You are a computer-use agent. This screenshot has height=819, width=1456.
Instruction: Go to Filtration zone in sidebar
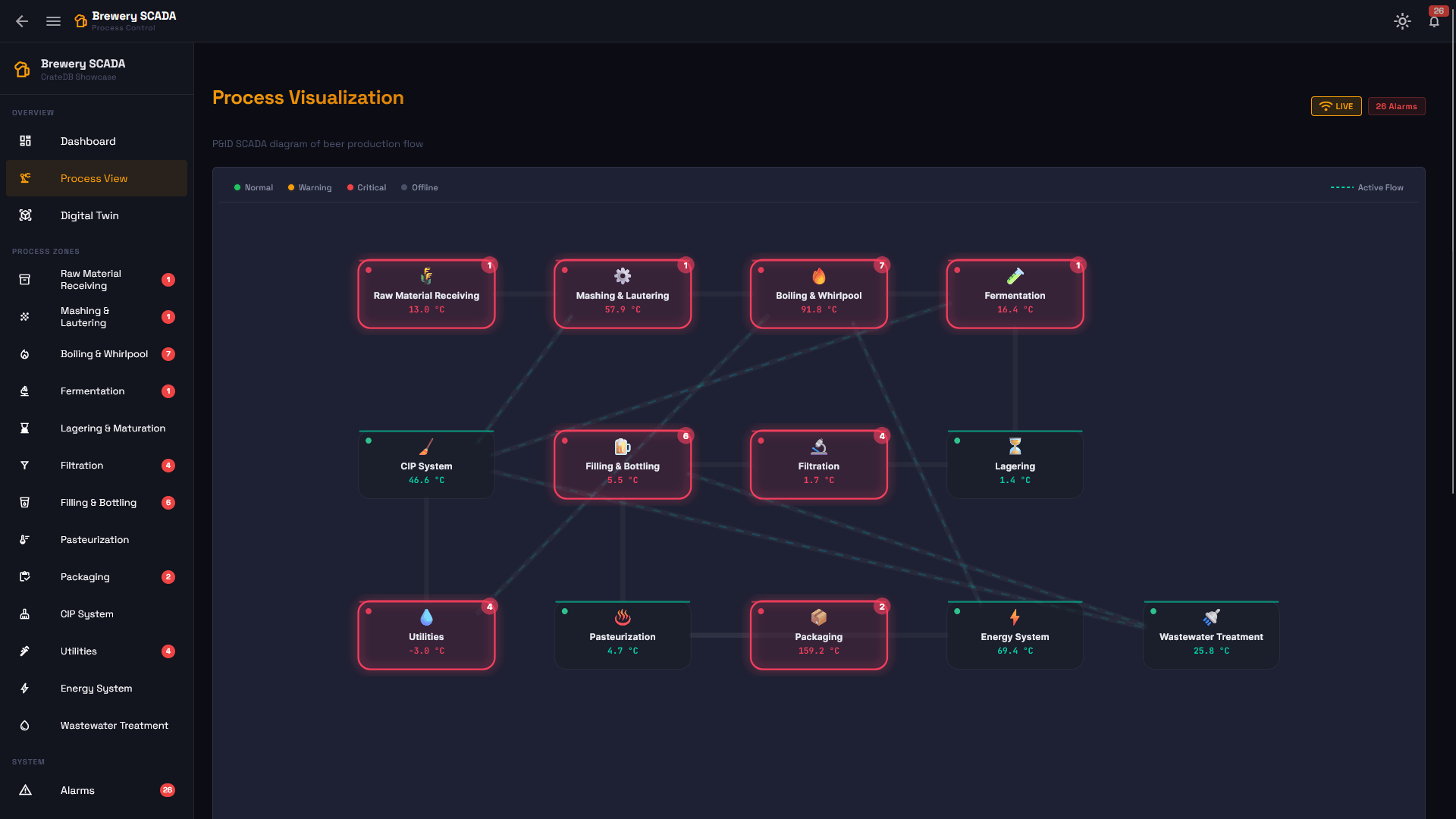coord(96,466)
